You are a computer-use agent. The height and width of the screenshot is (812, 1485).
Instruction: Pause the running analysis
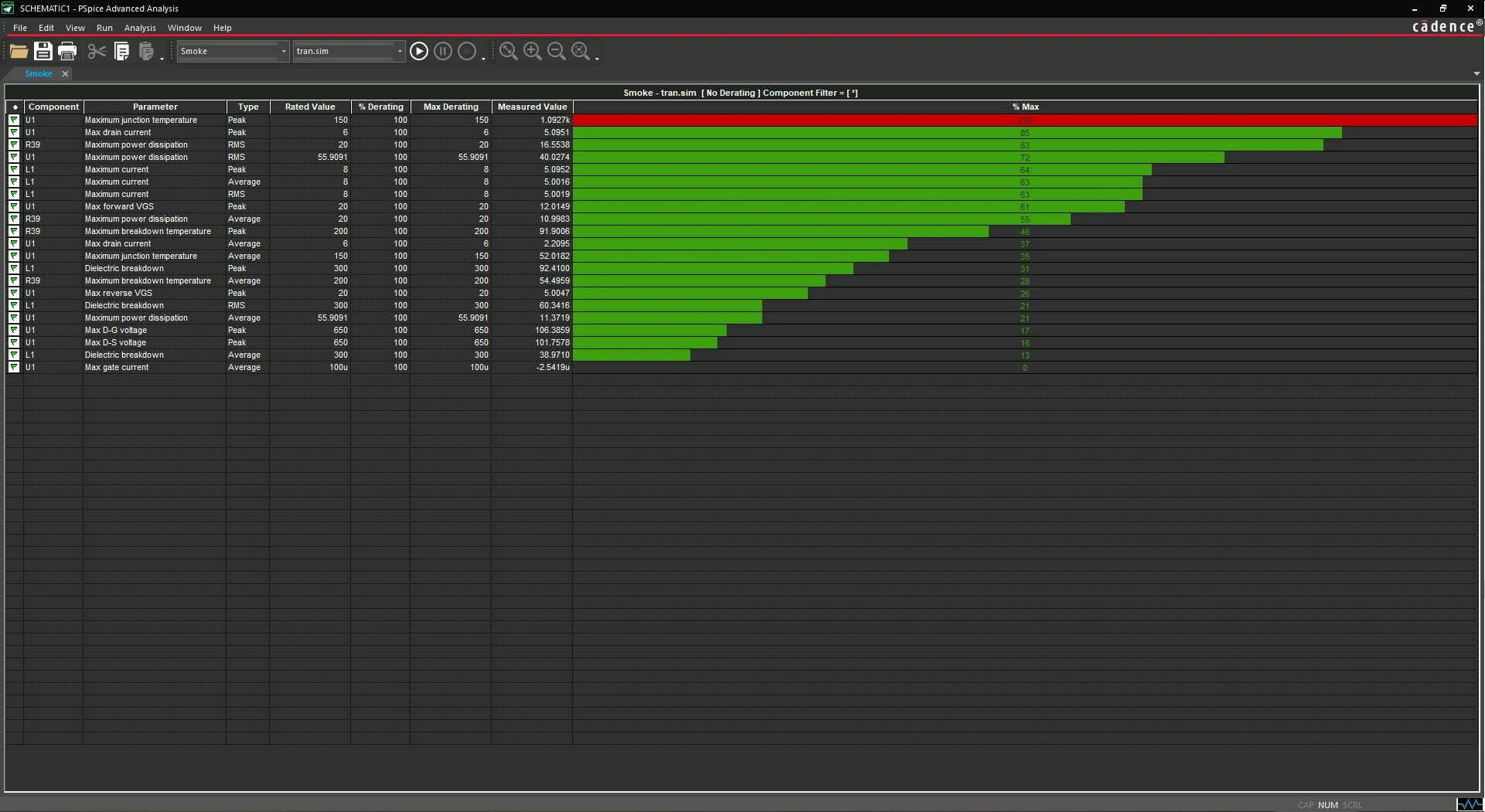(x=443, y=51)
